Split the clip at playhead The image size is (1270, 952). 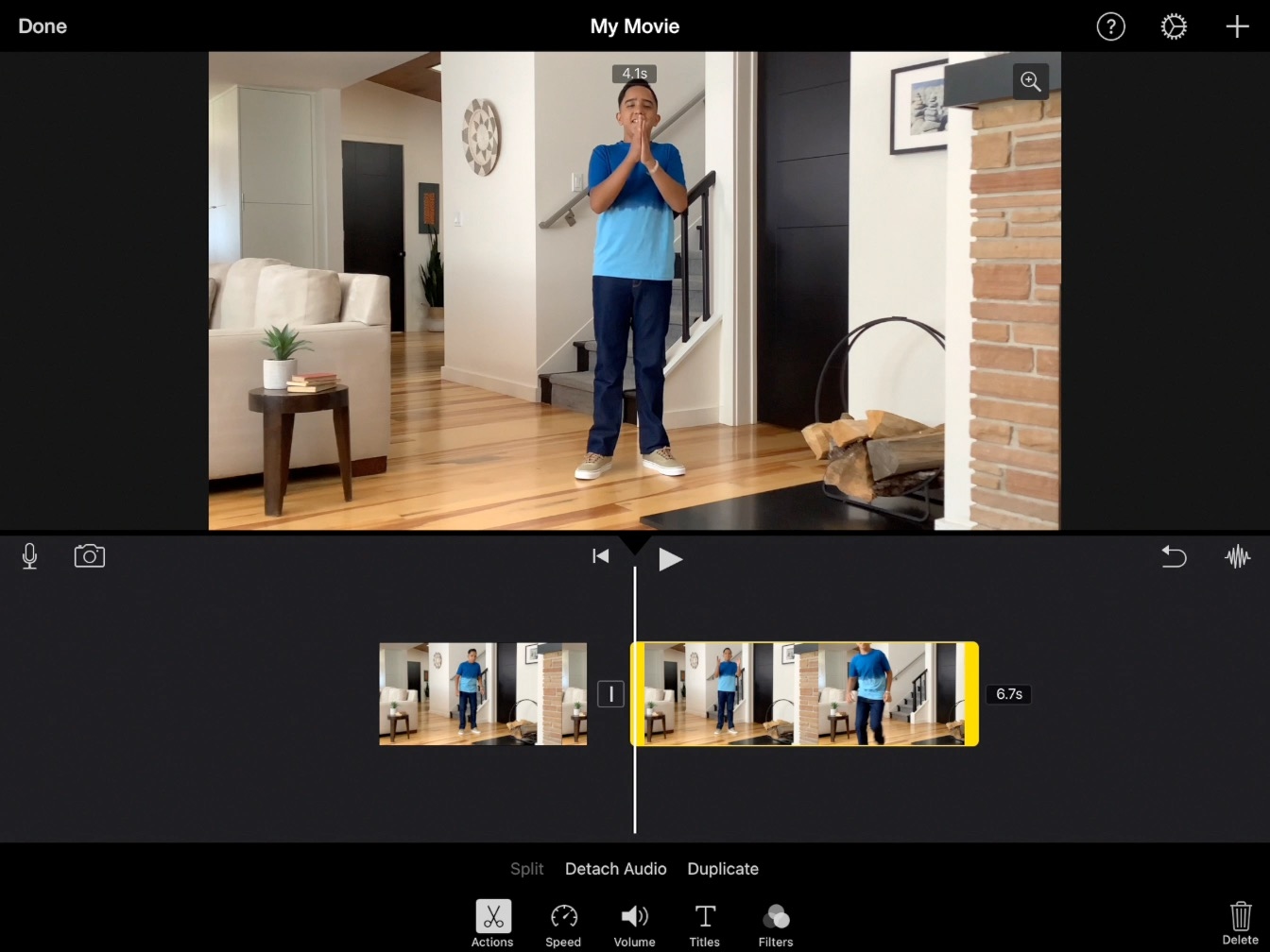[x=526, y=869]
